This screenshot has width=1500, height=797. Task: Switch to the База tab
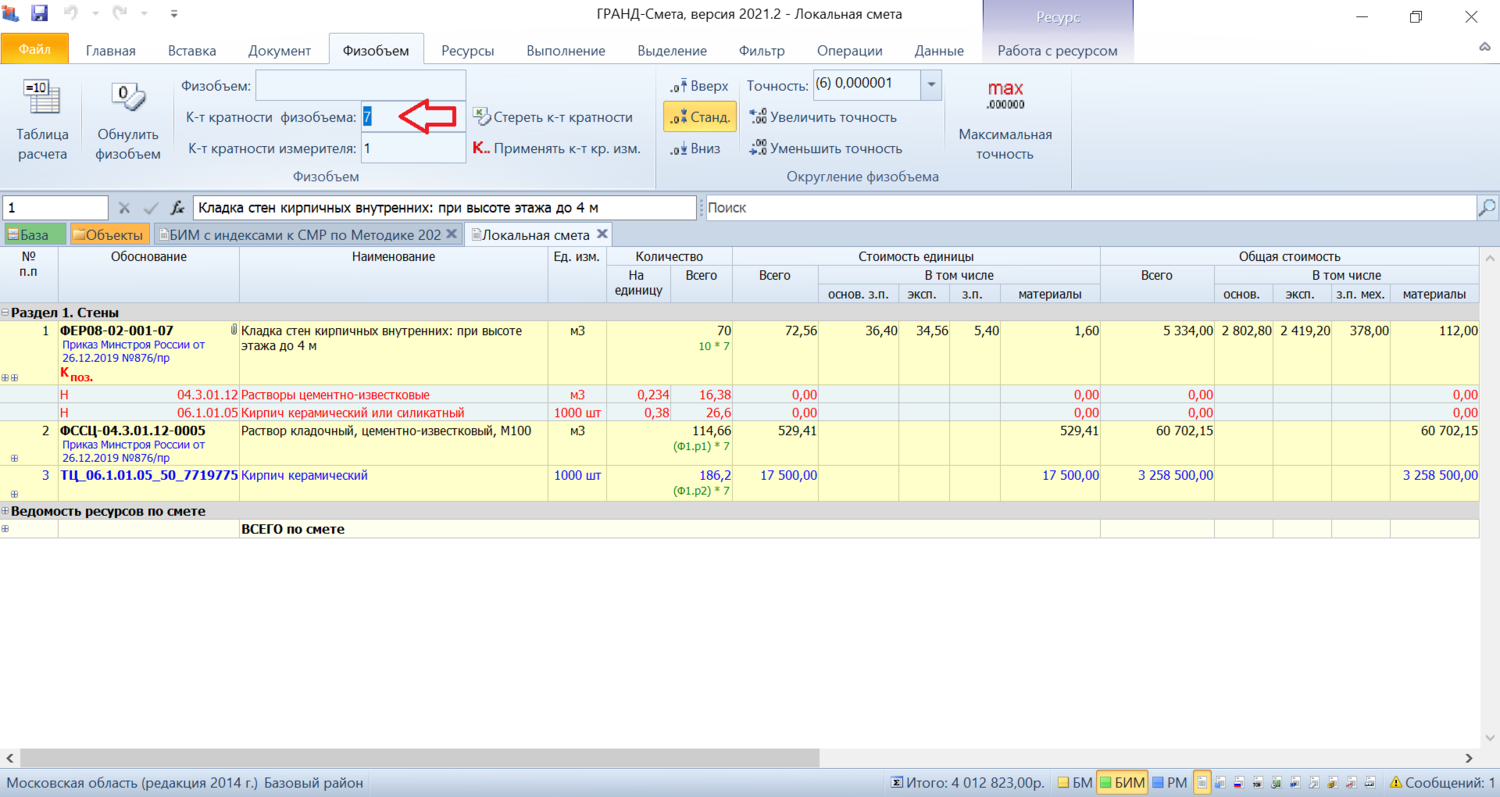pos(34,235)
